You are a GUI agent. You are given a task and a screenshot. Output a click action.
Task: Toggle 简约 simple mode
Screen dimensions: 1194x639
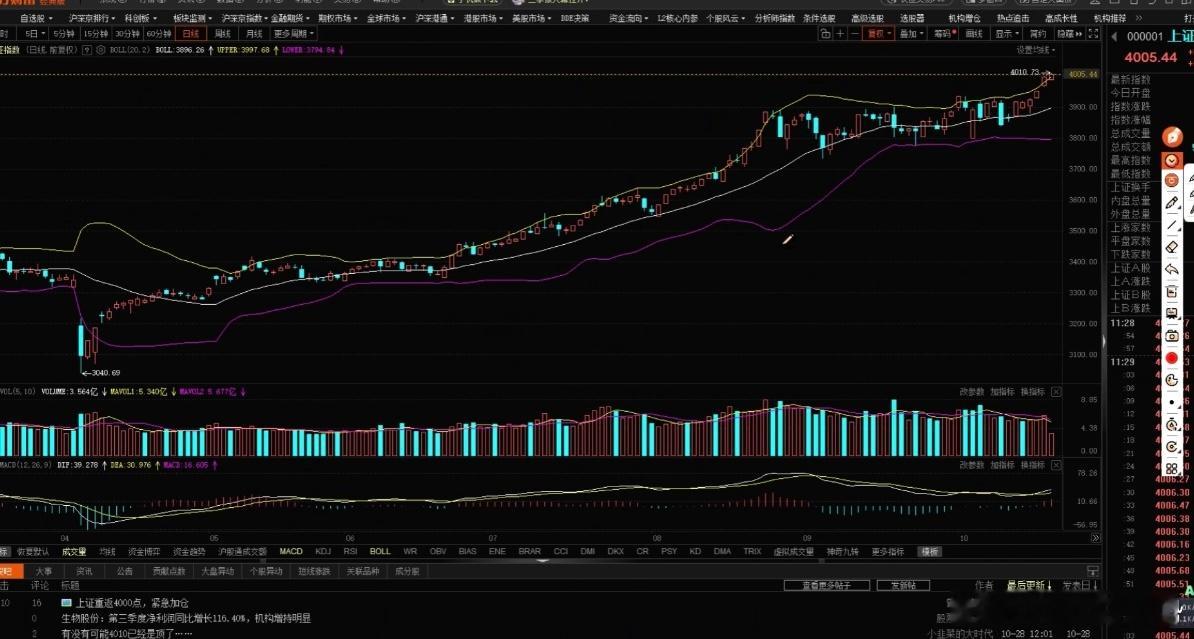1037,34
